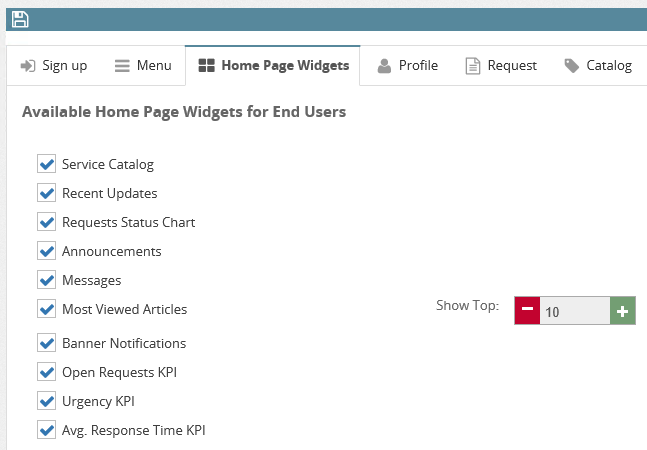Viewport: 647px width, 450px height.
Task: Disable Avg. Response Time KPI widget
Action: (x=46, y=430)
